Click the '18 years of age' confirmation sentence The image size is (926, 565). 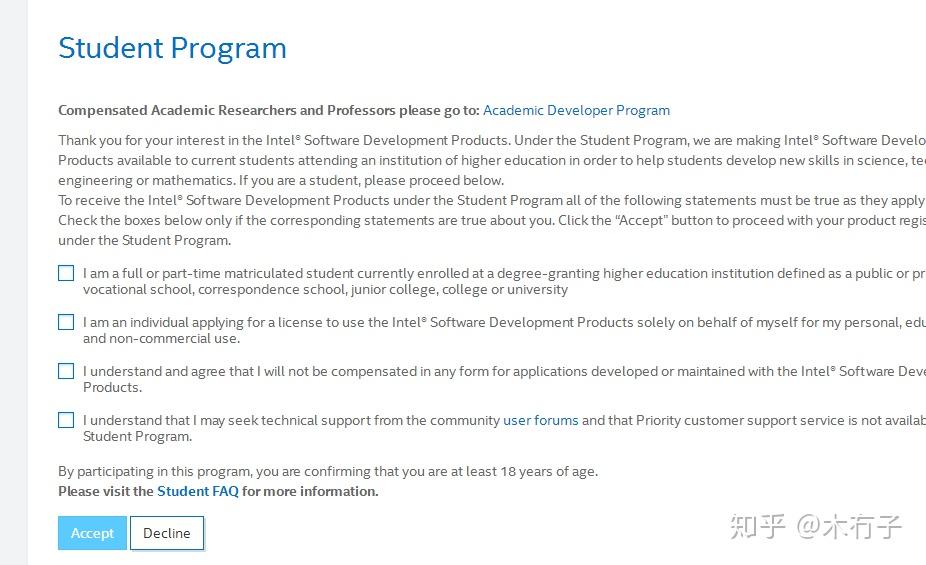(x=328, y=471)
